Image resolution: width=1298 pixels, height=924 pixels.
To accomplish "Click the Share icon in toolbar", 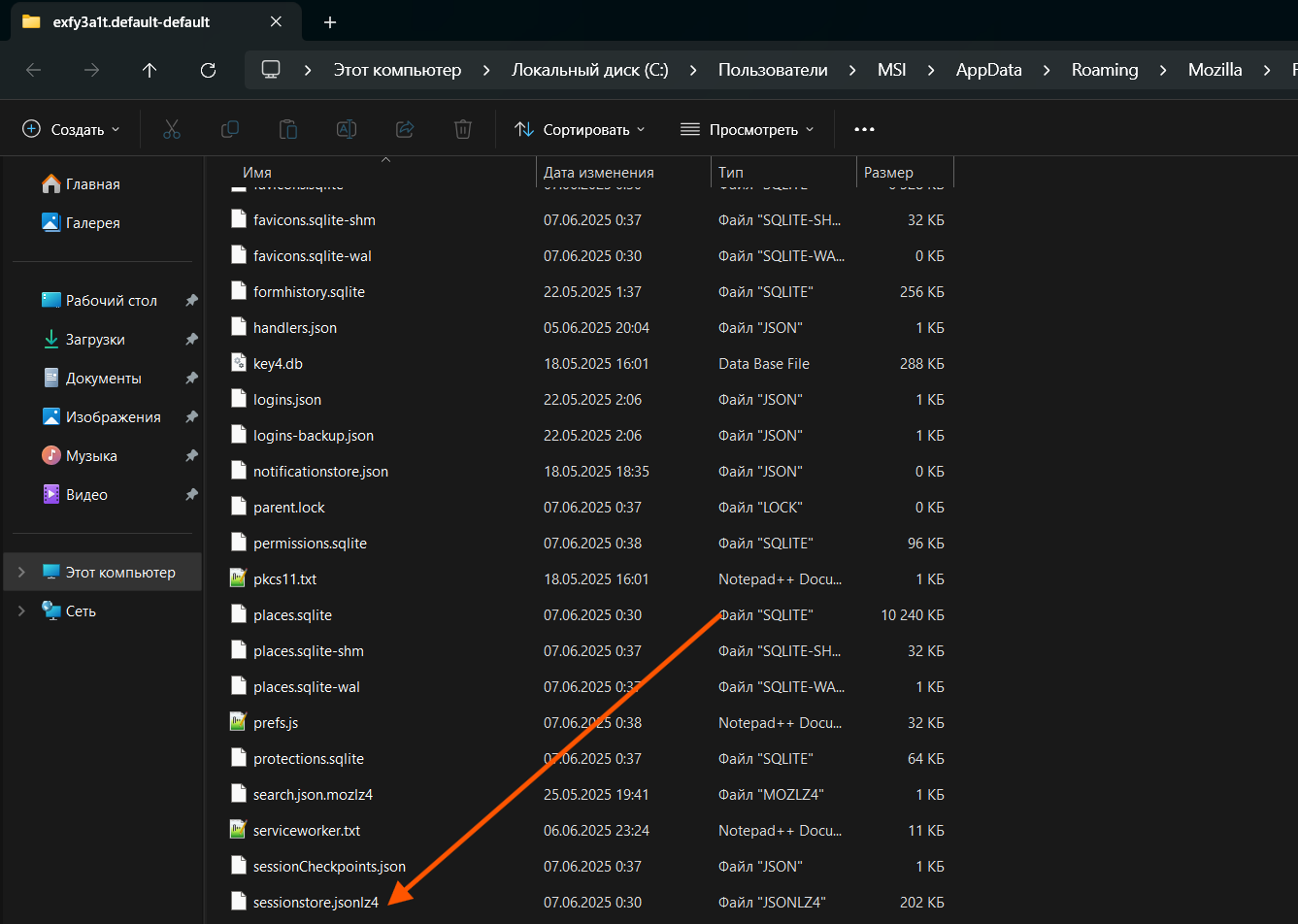I will coord(405,129).
